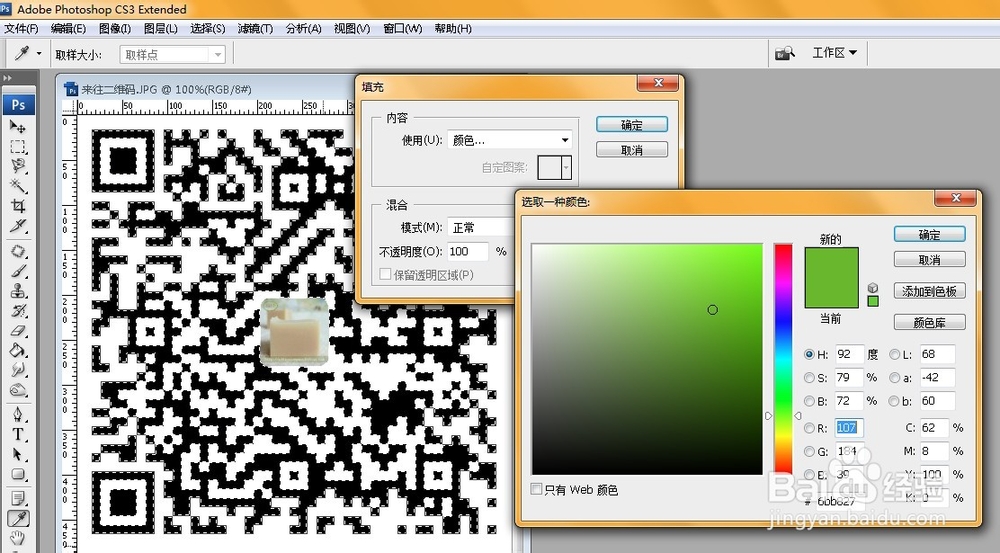Click 确定 in the 填充 dialog
Image resolution: width=1000 pixels, height=553 pixels.
(632, 124)
